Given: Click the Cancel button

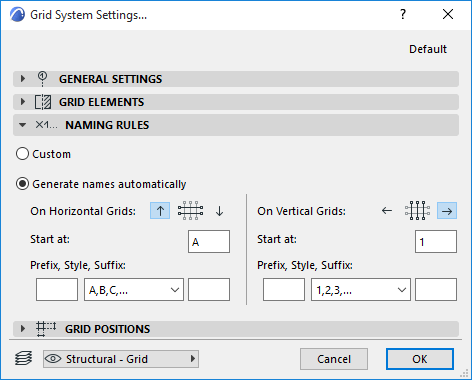Looking at the screenshot, I should point(334,359).
